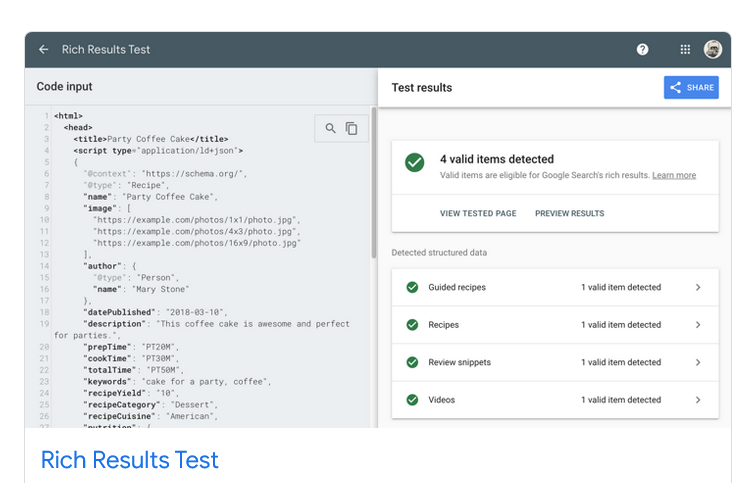Select the Guided recipes label
Image resolution: width=740 pixels, height=483 pixels.
(x=457, y=287)
